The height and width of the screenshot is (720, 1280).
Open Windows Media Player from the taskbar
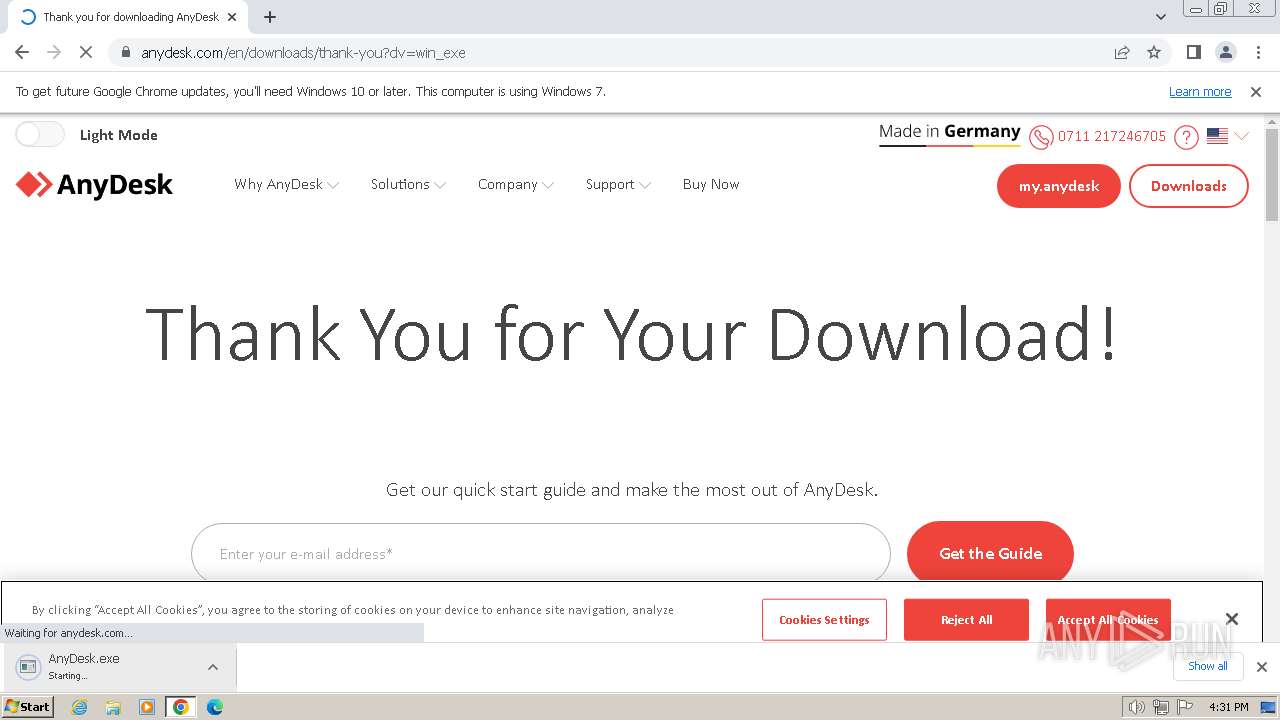point(147,707)
